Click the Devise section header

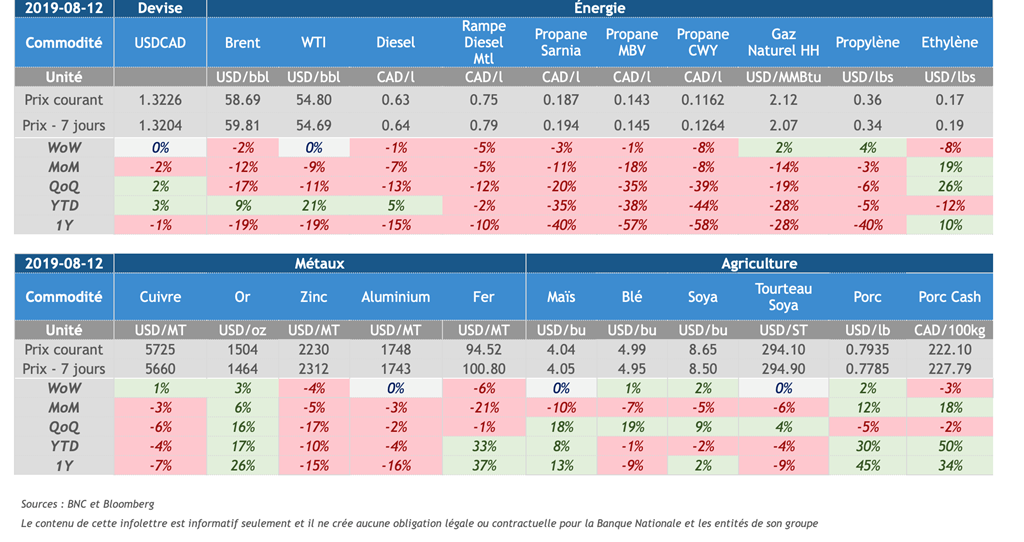point(160,8)
